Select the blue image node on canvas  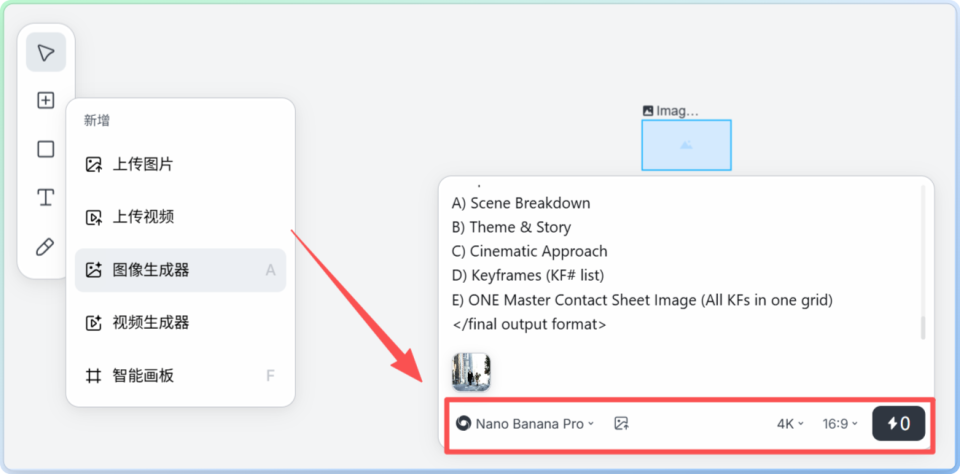[x=686, y=145]
